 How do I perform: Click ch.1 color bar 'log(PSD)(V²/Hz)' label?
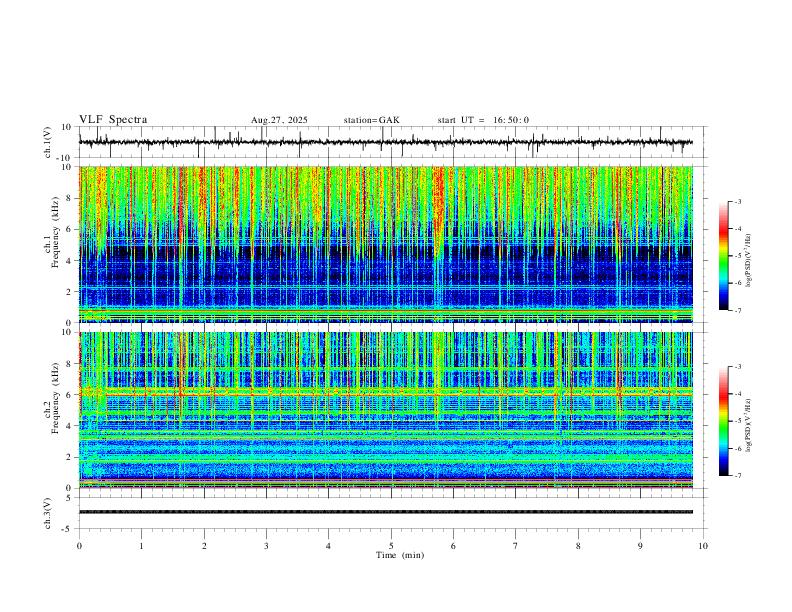[x=749, y=261]
